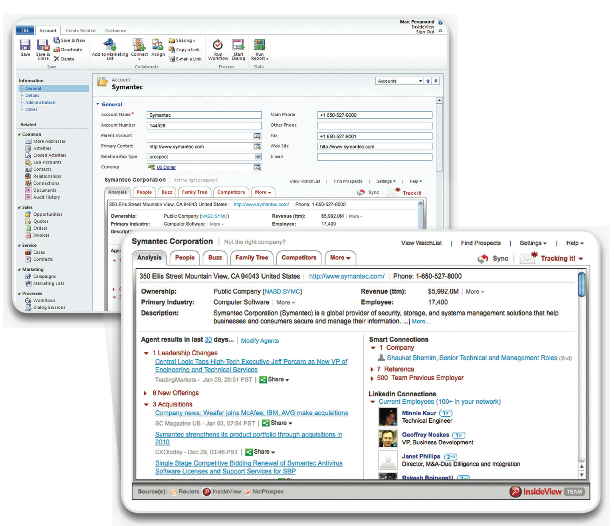Click the Copy a Link ribbon item

184,50
